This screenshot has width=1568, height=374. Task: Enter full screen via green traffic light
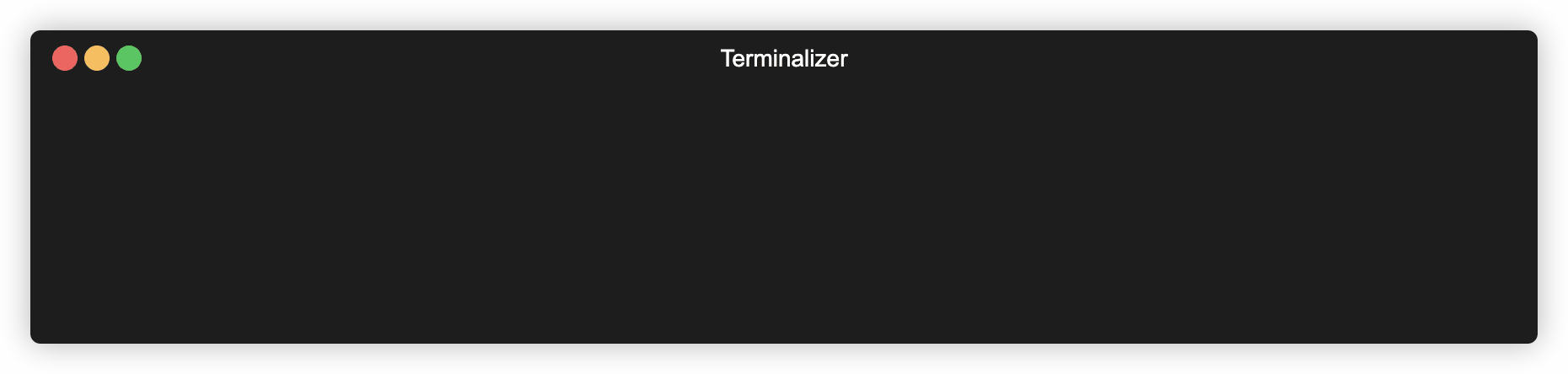(129, 58)
